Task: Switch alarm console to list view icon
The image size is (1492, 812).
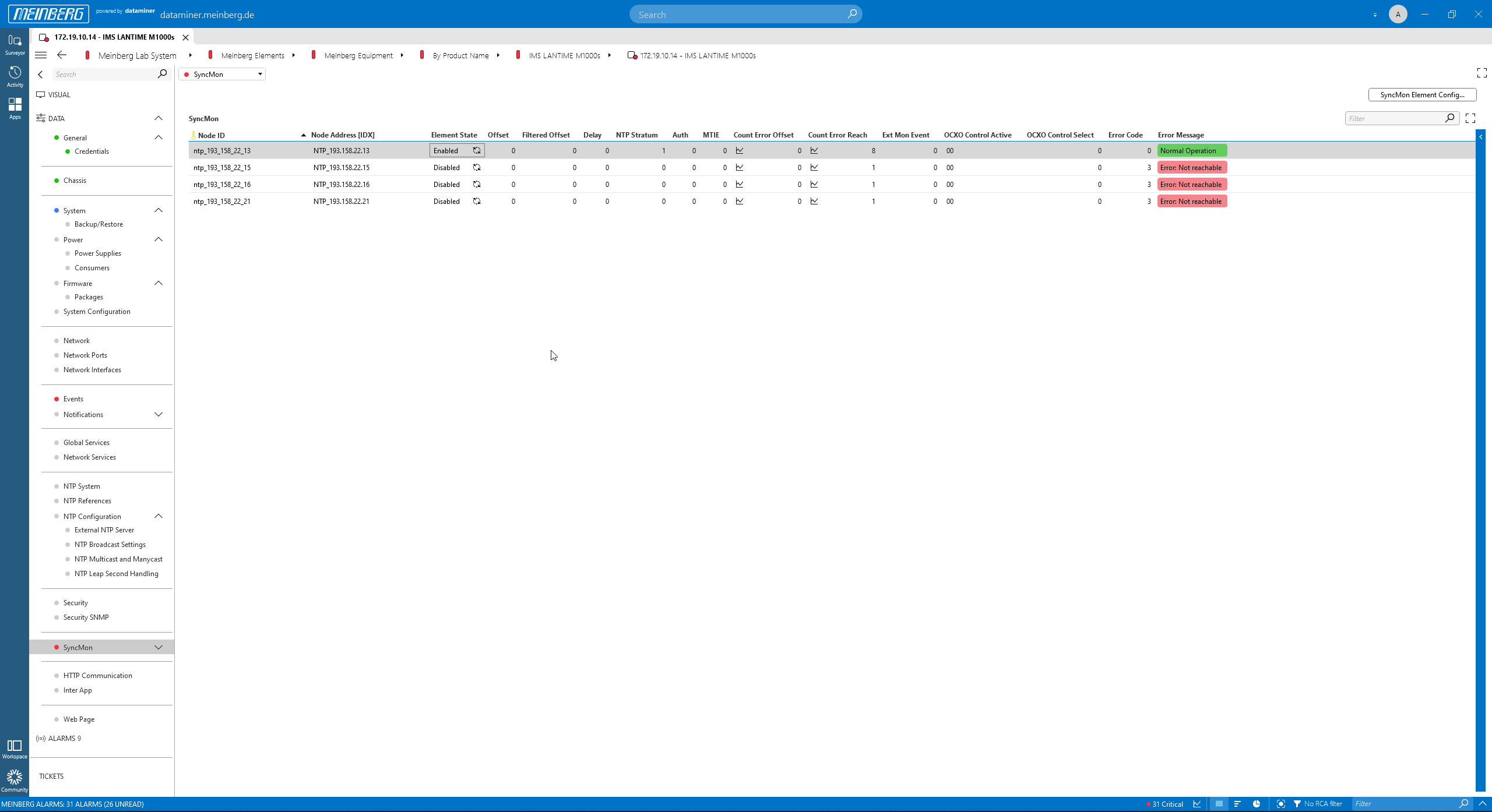Action: pos(1219,804)
